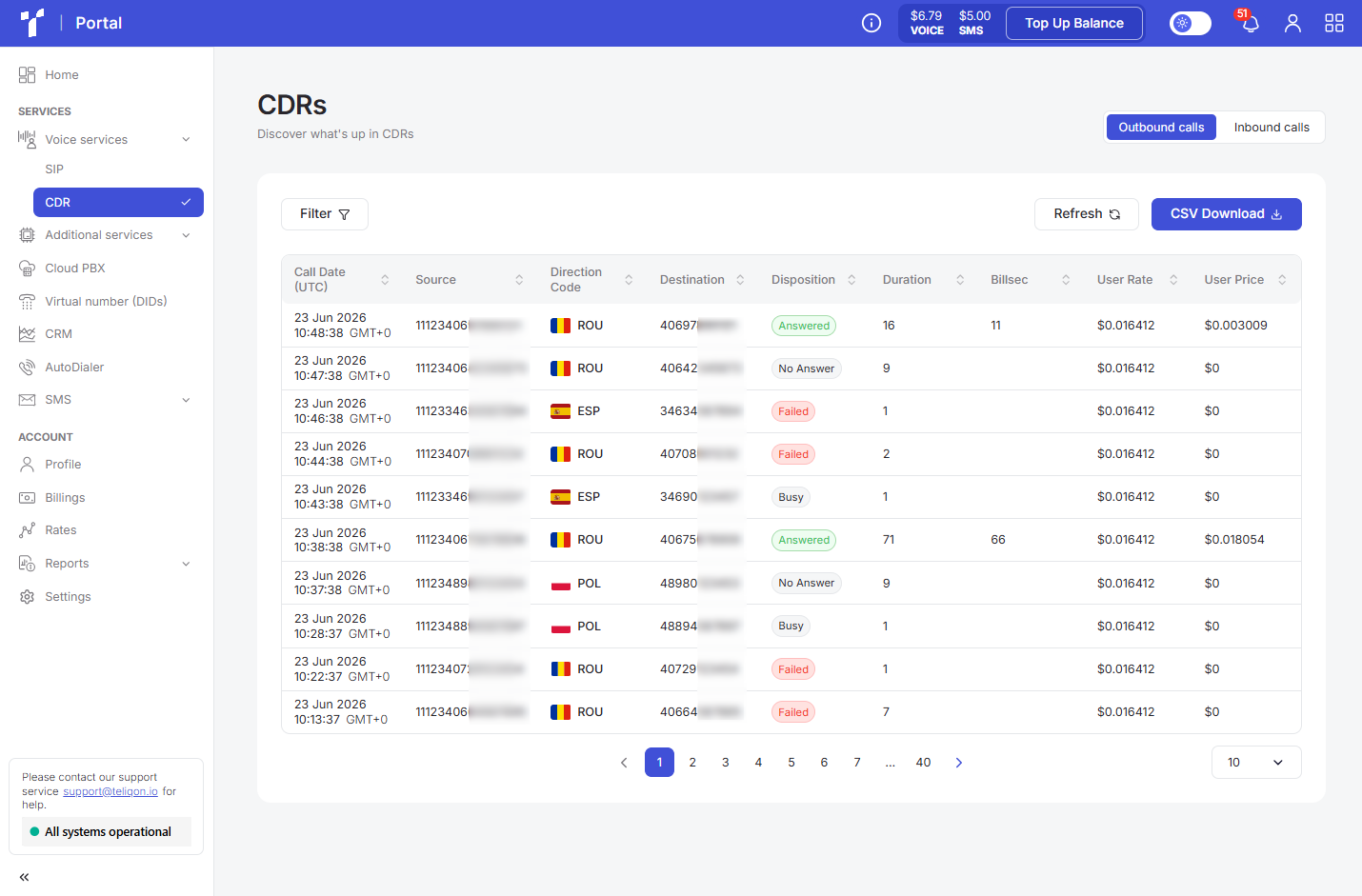Click the CRM chart icon
This screenshot has width=1362, height=896.
(27, 334)
